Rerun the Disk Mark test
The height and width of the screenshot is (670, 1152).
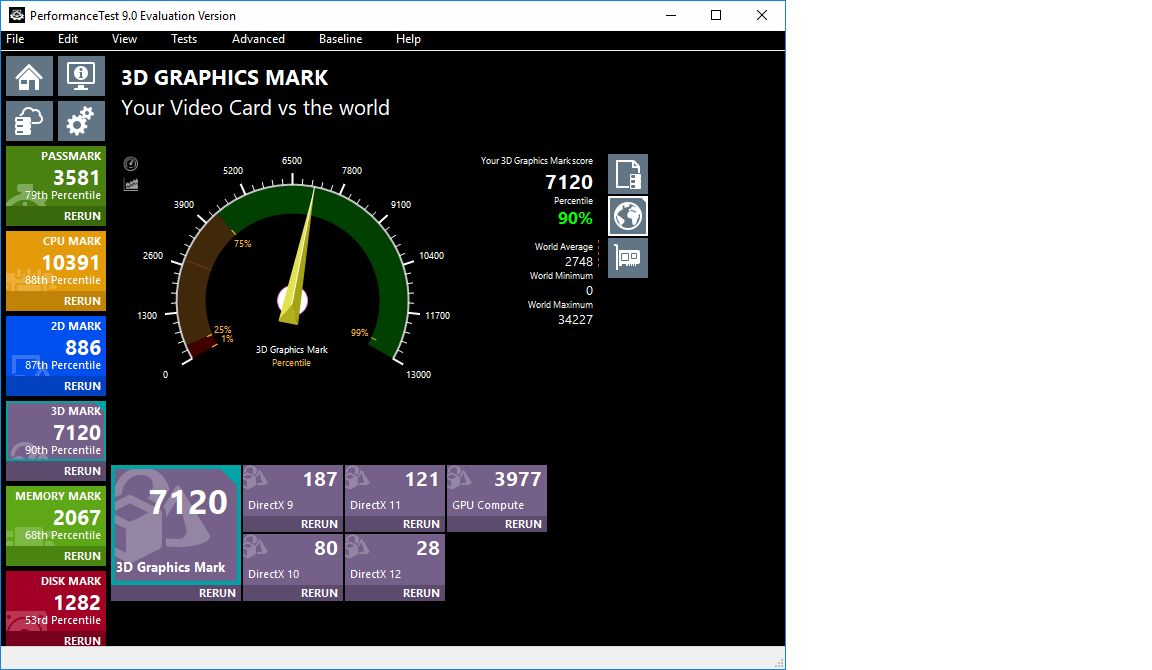tap(82, 641)
